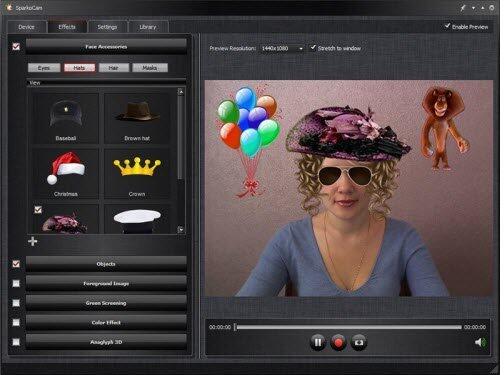Pick the Baseball cap accessory
Viewport: 504px width, 375px height.
[x=66, y=118]
